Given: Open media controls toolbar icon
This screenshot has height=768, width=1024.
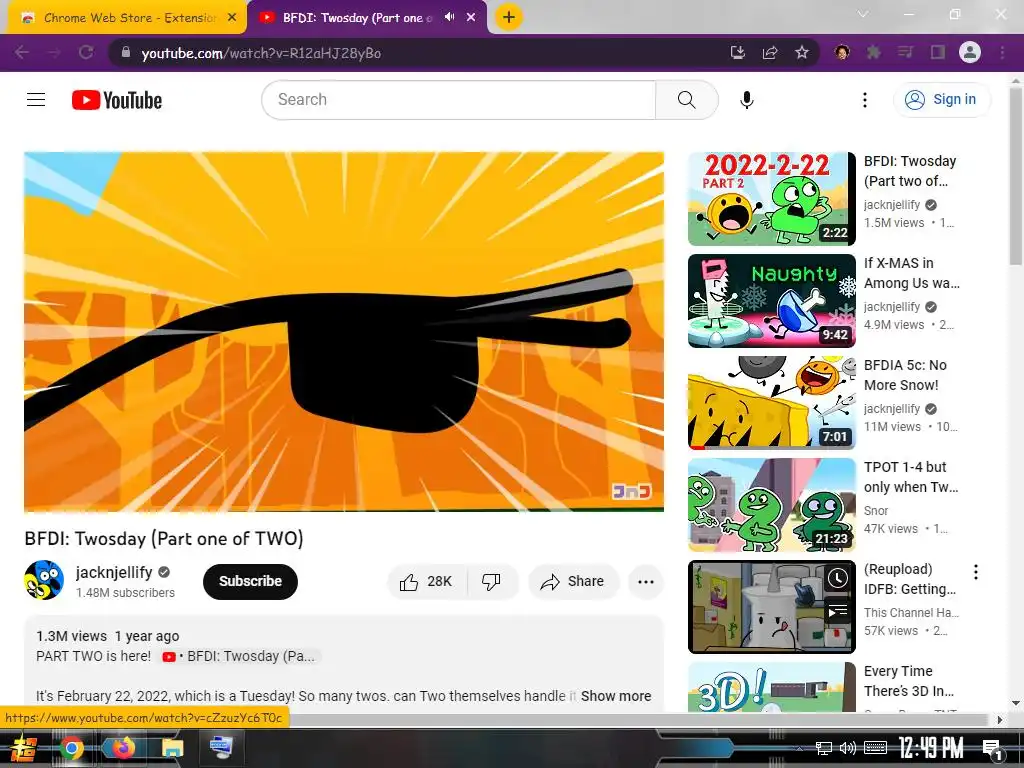Looking at the screenshot, I should coord(905,52).
